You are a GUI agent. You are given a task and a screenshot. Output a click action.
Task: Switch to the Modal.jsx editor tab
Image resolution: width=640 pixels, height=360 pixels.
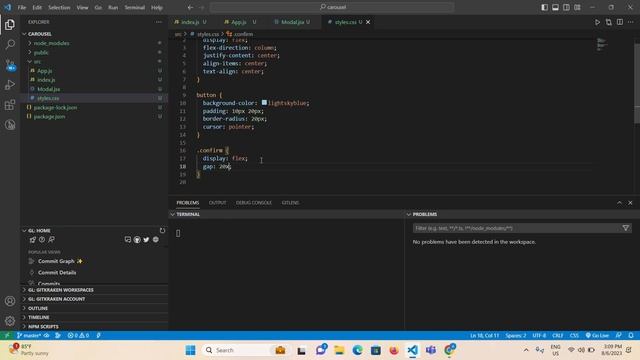[292, 22]
